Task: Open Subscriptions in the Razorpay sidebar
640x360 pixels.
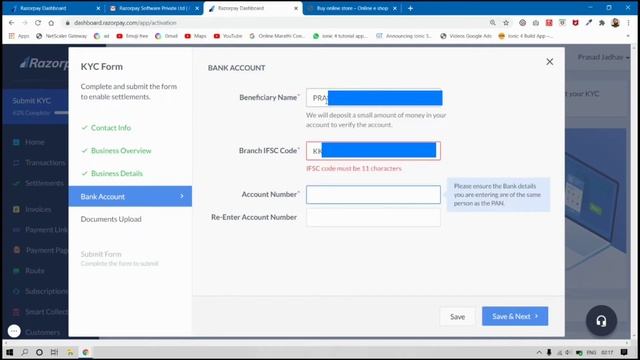Action: (x=46, y=291)
